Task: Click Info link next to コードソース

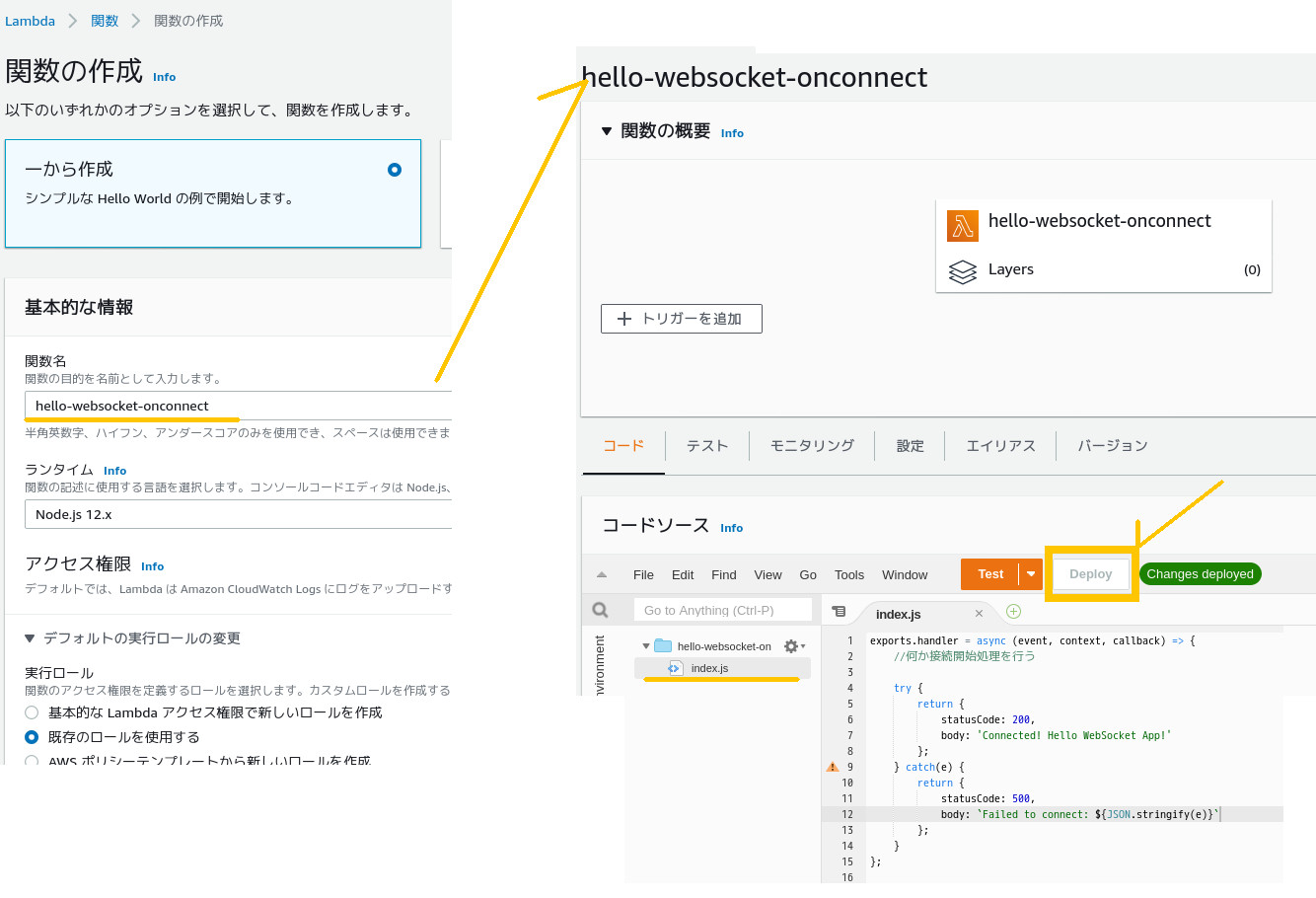Action: [731, 528]
